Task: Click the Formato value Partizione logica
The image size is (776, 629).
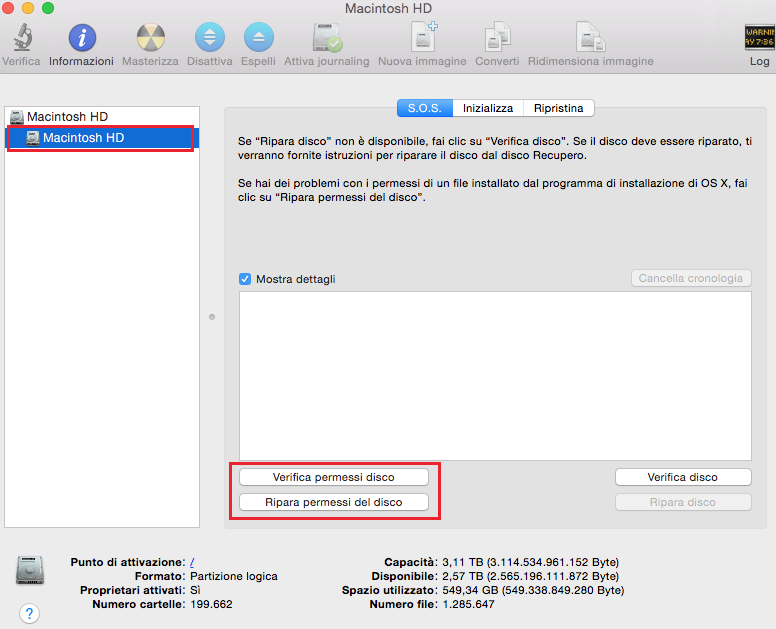Action: point(234,576)
